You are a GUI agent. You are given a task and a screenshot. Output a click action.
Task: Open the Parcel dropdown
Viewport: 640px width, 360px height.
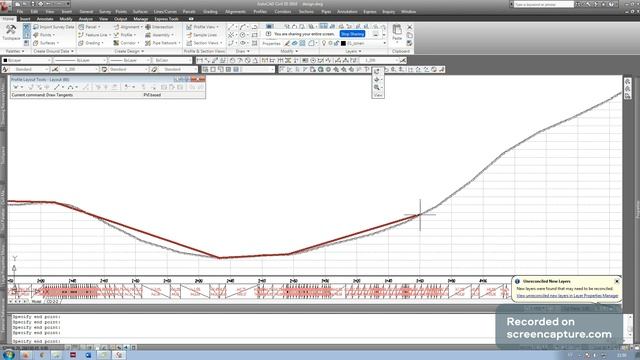(x=89, y=27)
